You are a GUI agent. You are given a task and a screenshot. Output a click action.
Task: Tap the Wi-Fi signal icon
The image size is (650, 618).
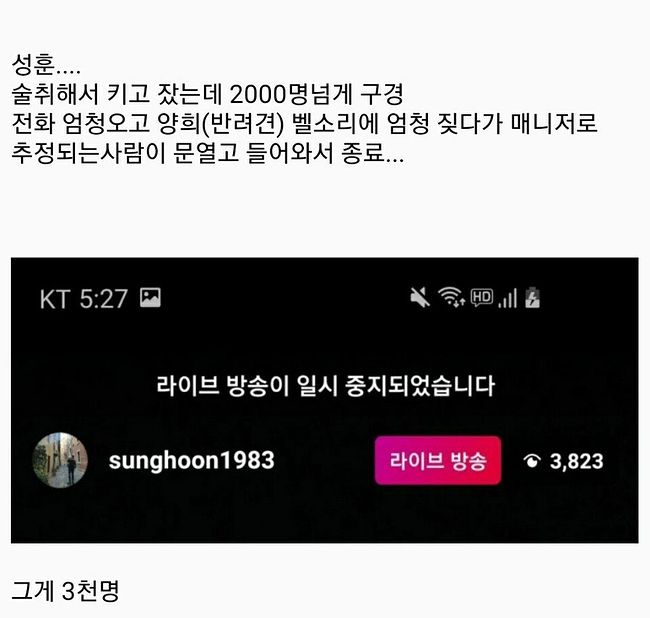coord(451,297)
